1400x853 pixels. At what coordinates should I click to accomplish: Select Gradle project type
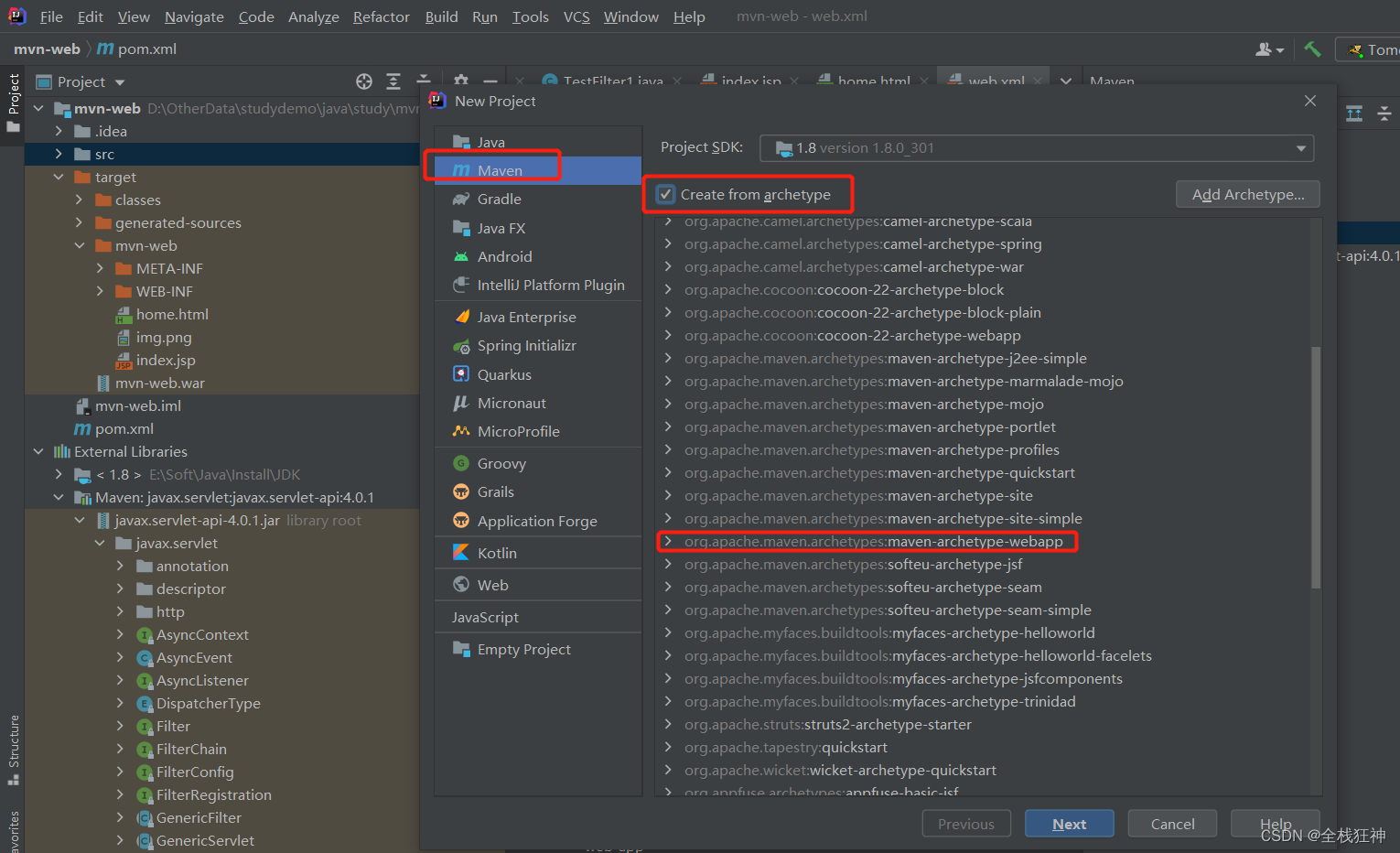tap(538, 199)
